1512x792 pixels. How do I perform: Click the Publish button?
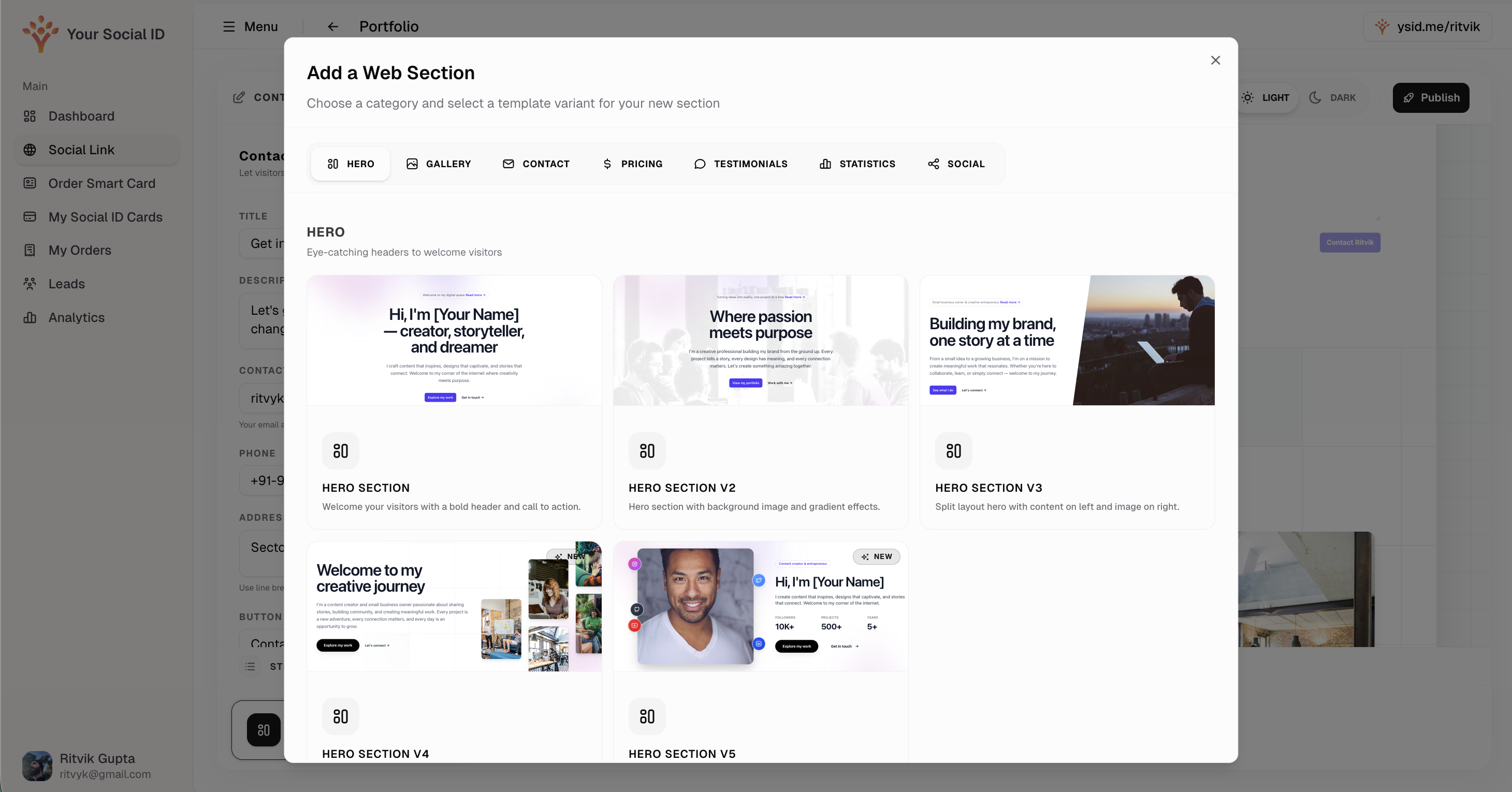1430,97
